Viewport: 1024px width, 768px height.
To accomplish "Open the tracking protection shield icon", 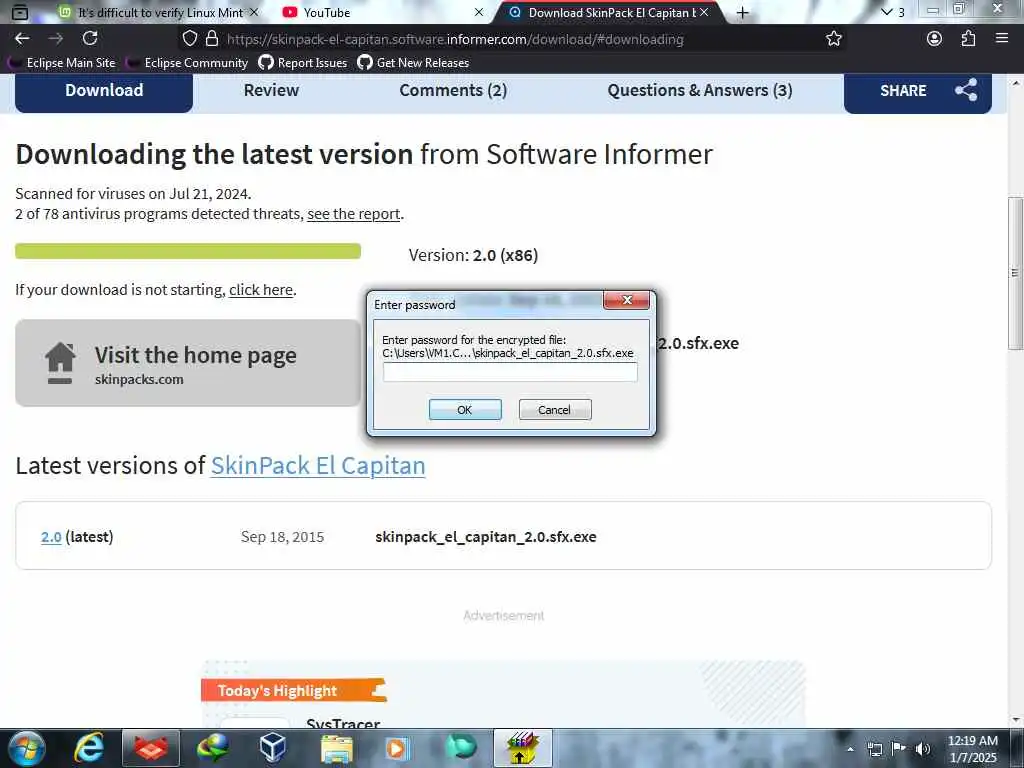I will pyautogui.click(x=189, y=39).
